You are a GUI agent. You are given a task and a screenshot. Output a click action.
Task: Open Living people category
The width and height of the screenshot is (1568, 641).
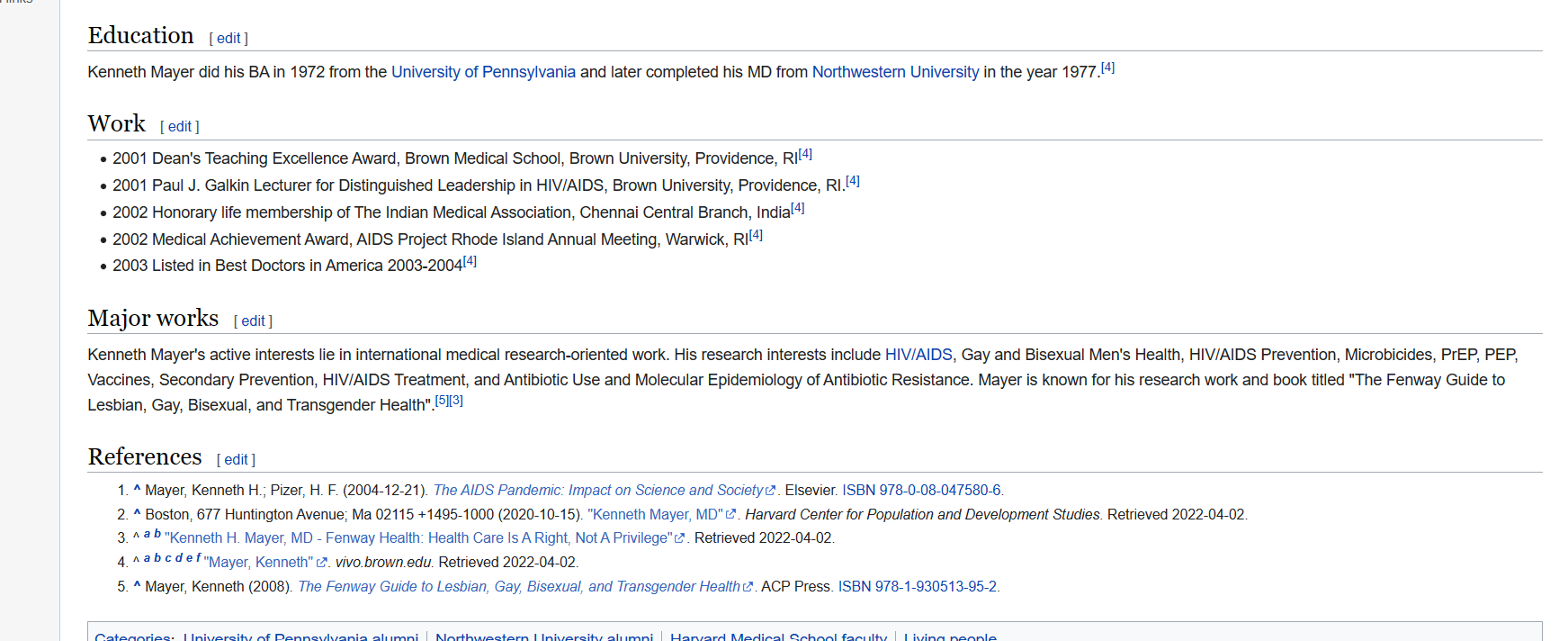point(950,636)
